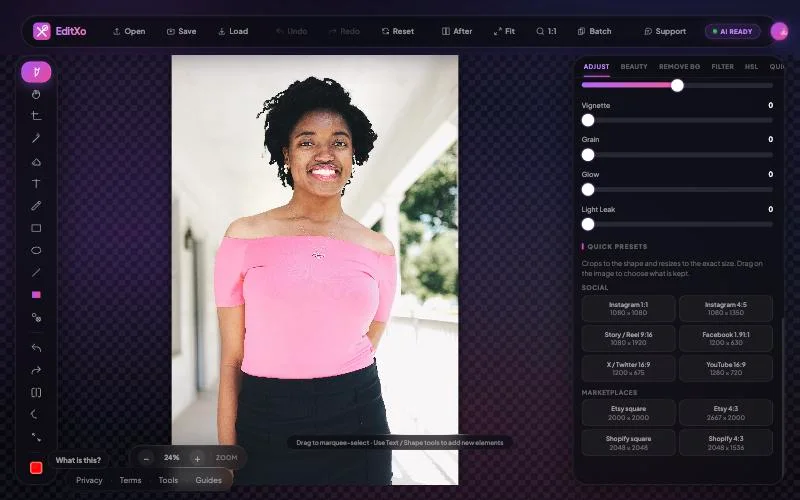This screenshot has height=500, width=800.
Task: Switch to the HSL tab
Action: [751, 67]
